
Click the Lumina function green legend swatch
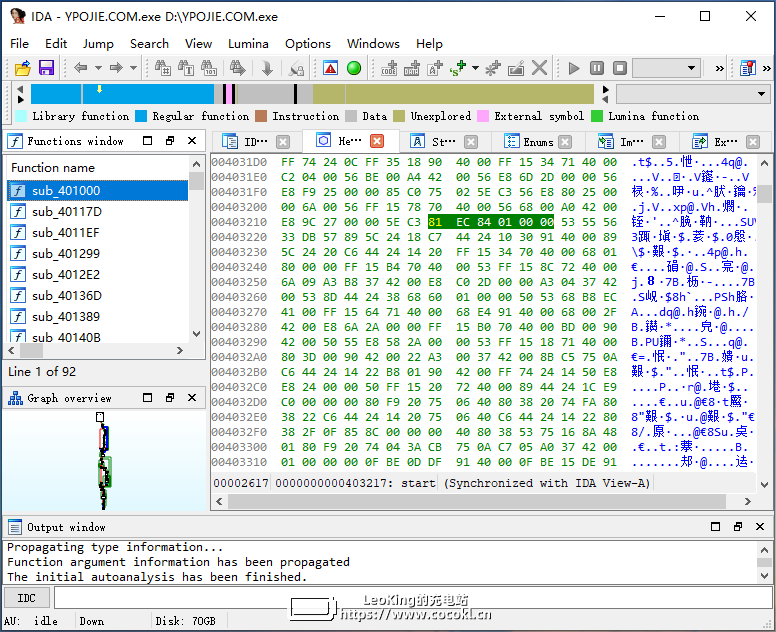coord(597,116)
